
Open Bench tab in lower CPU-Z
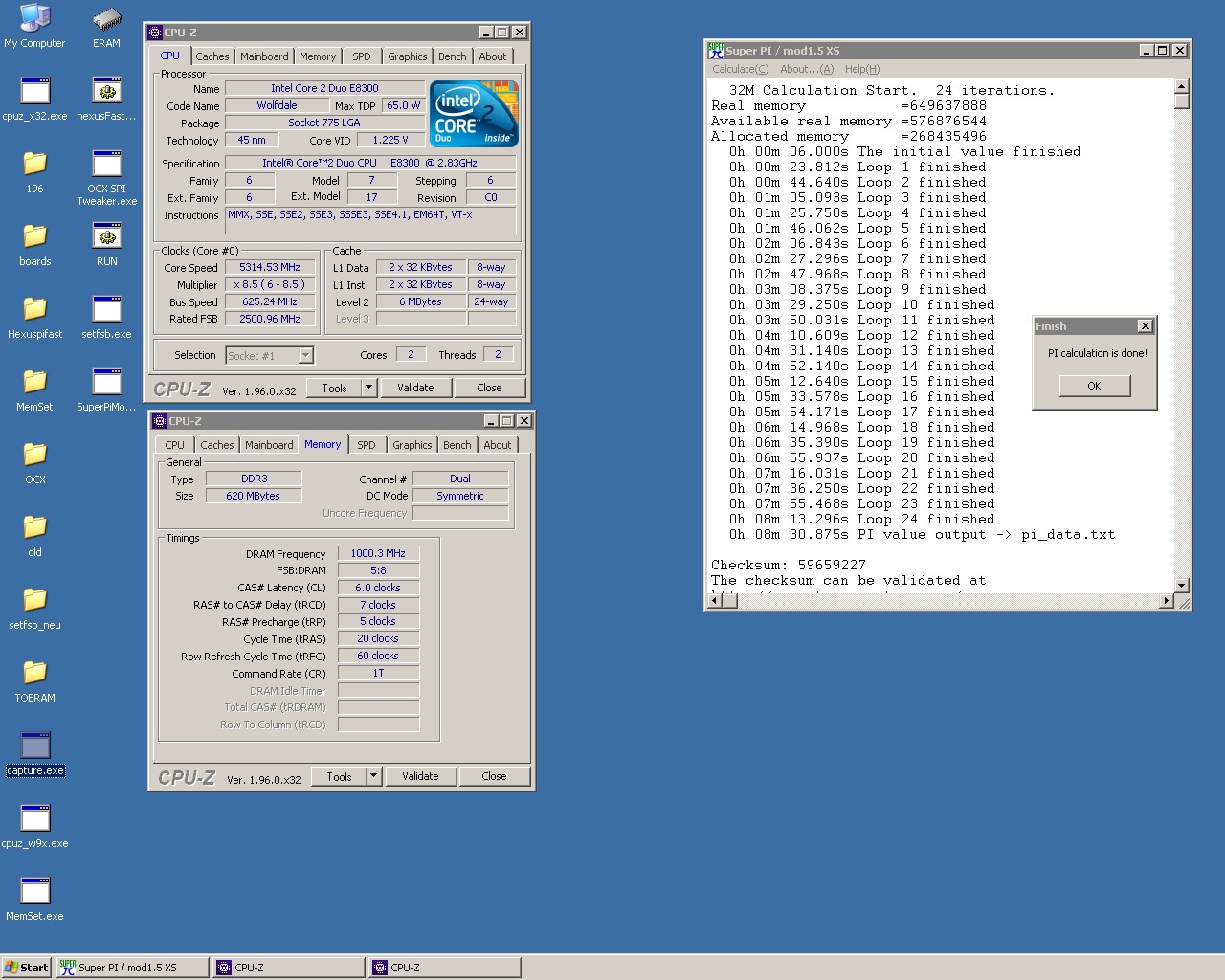457,445
